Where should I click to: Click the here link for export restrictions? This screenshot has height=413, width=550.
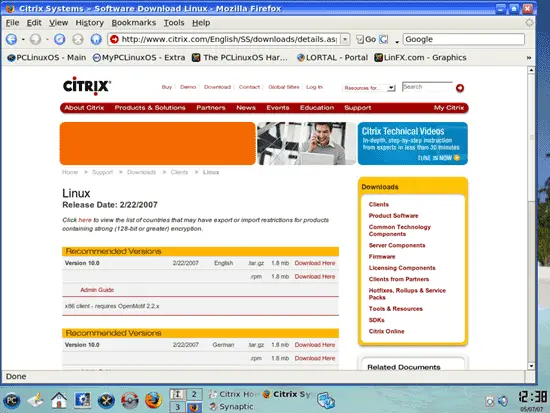(85, 220)
